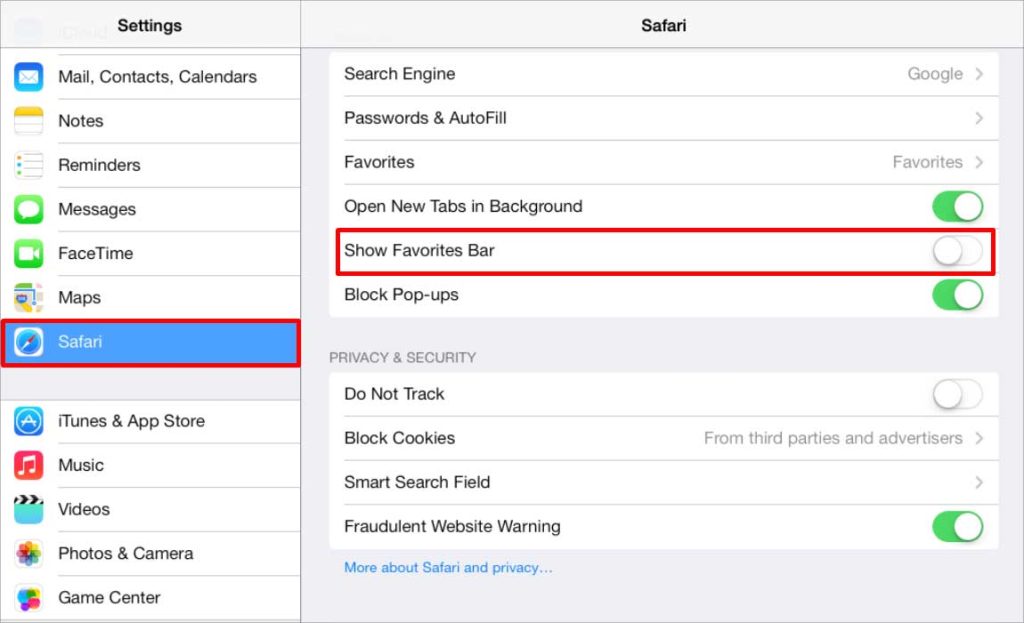Open Videos settings row
Screen dimensions: 1024x623
(150, 509)
